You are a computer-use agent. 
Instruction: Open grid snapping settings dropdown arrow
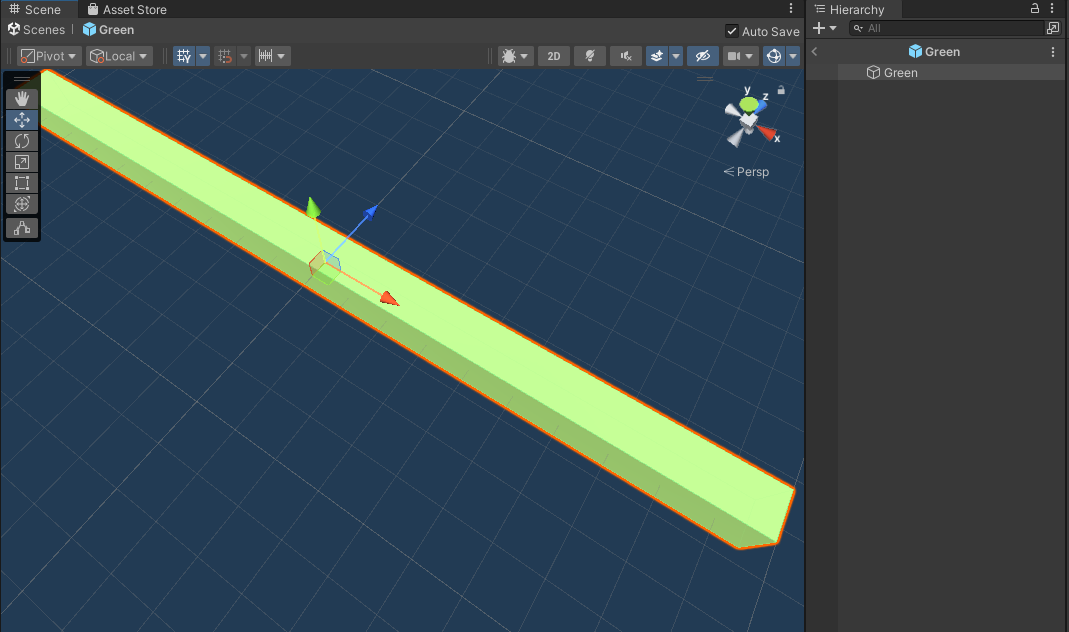243,56
